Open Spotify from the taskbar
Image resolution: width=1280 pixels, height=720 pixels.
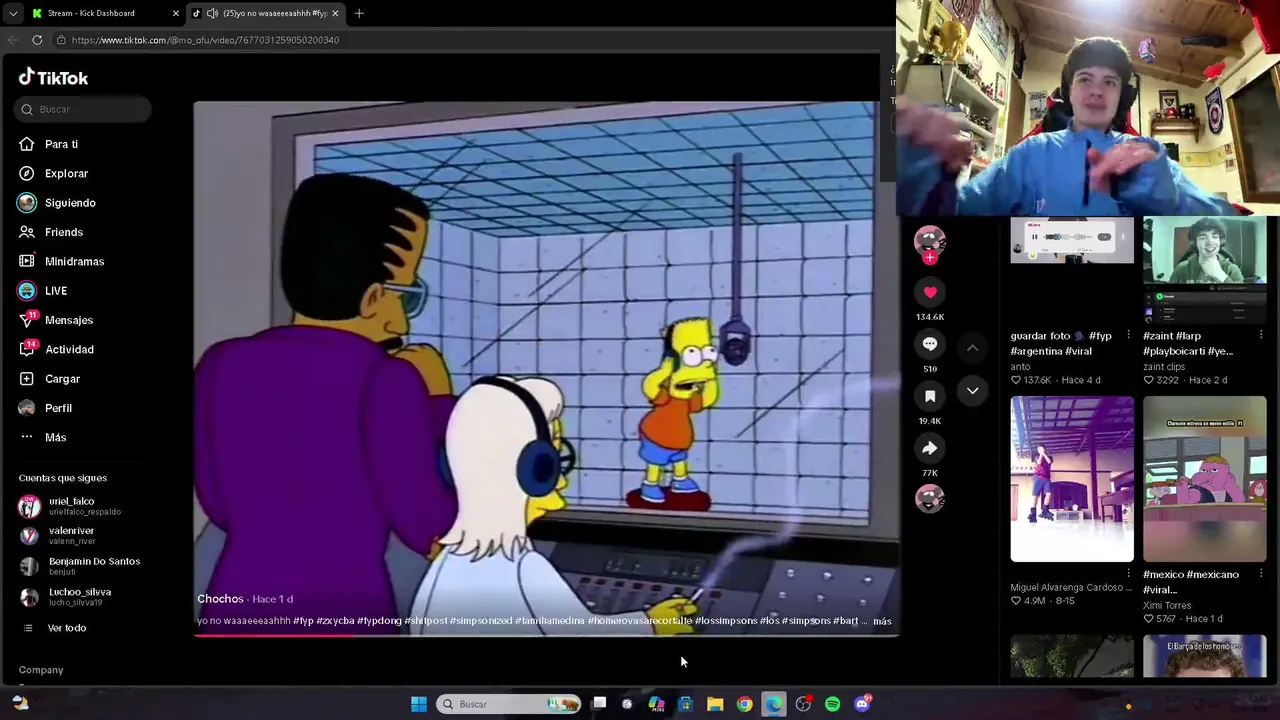tap(832, 704)
